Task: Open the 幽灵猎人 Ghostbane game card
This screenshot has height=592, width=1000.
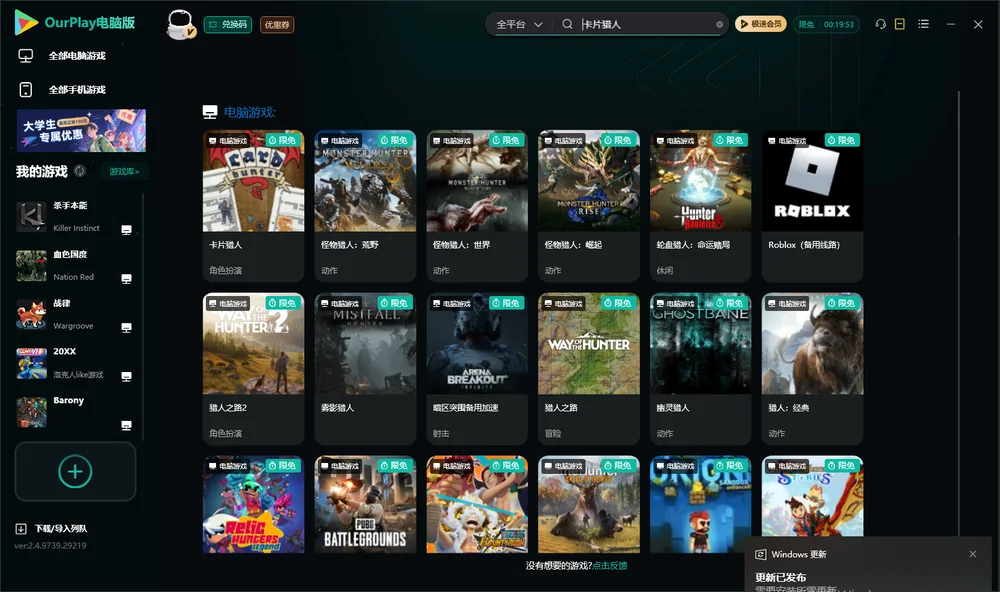Action: [700, 369]
